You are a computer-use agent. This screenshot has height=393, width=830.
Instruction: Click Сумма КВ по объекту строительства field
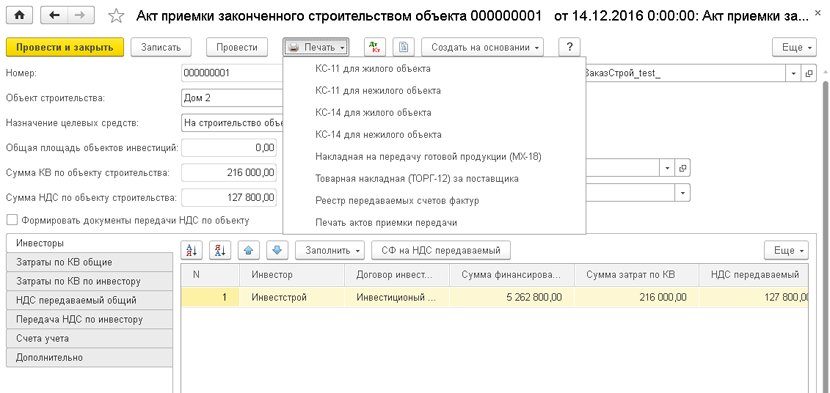click(x=229, y=172)
